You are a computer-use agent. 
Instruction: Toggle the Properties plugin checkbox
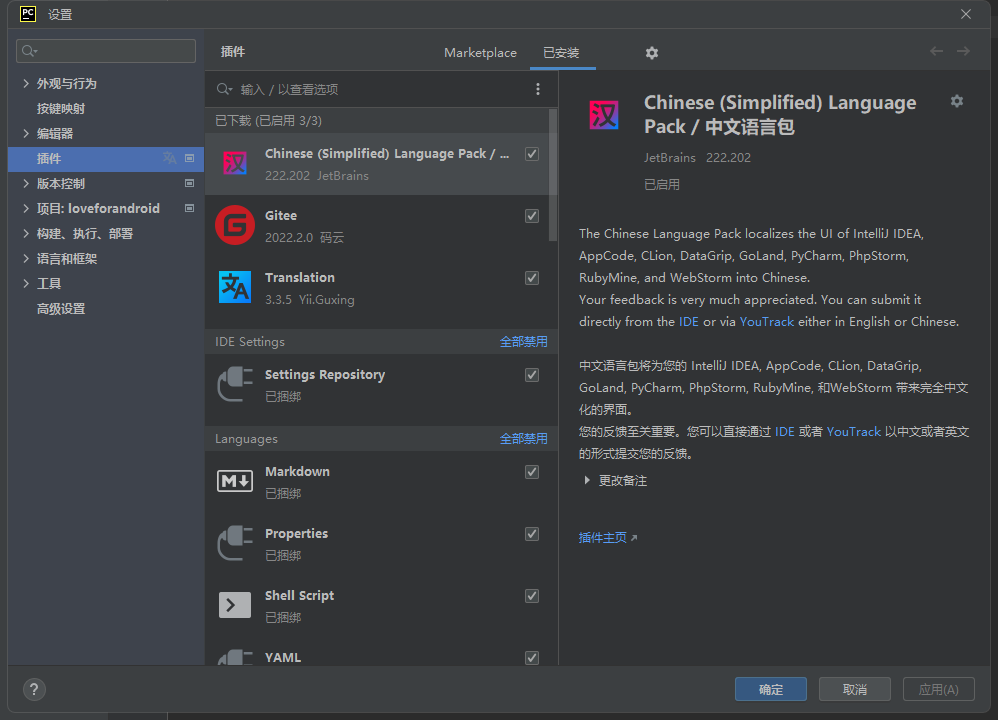pos(532,534)
